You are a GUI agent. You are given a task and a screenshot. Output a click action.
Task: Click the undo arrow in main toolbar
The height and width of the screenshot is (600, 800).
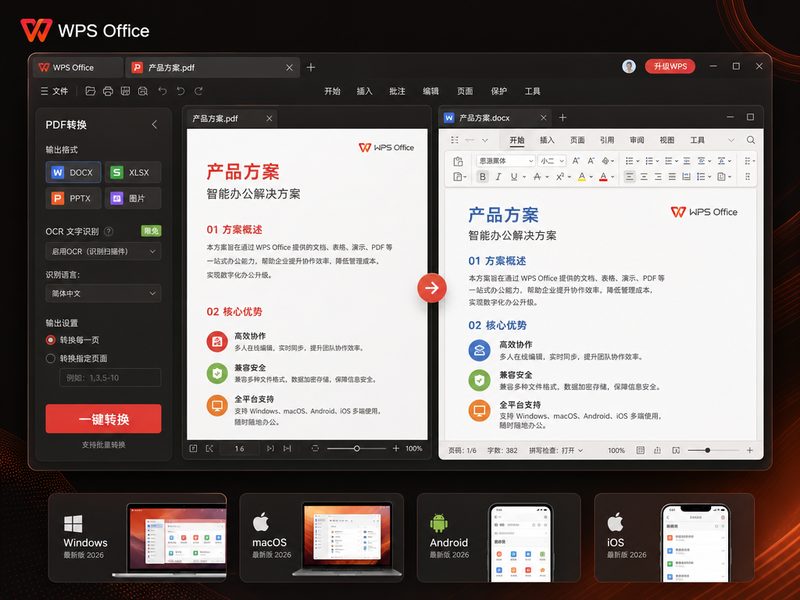tap(162, 91)
